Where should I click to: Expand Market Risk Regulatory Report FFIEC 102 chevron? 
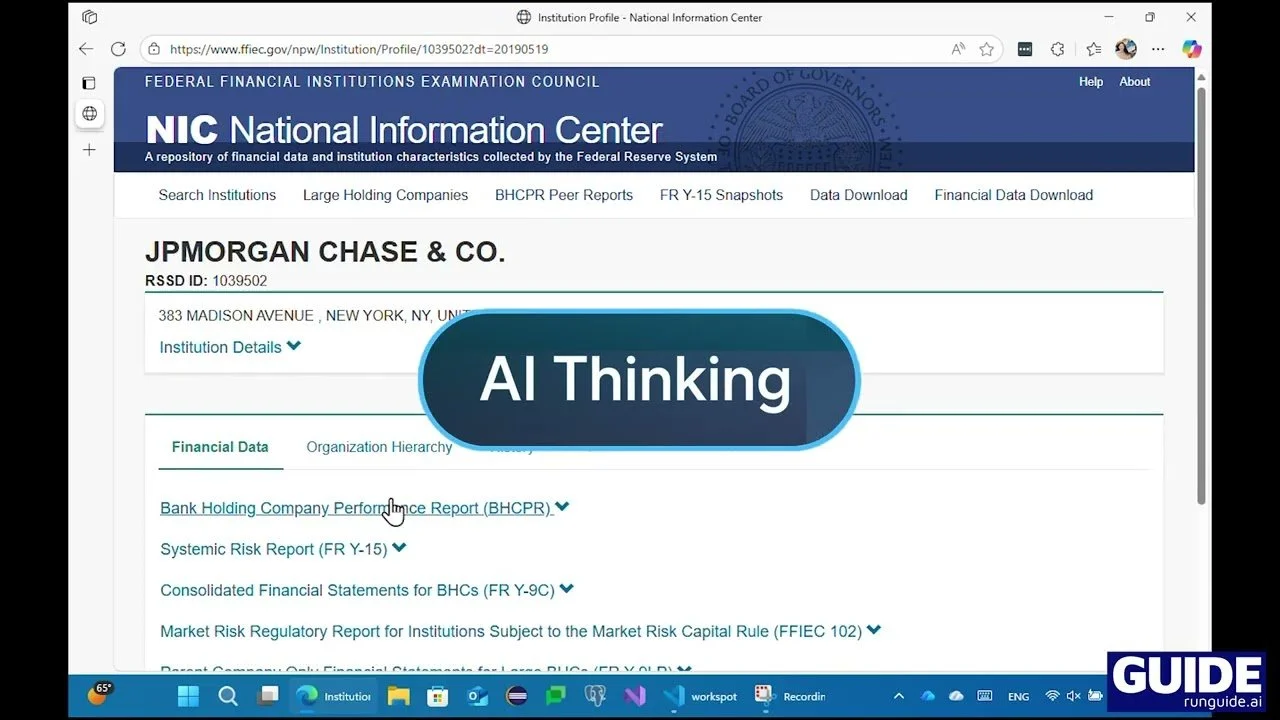click(x=874, y=631)
